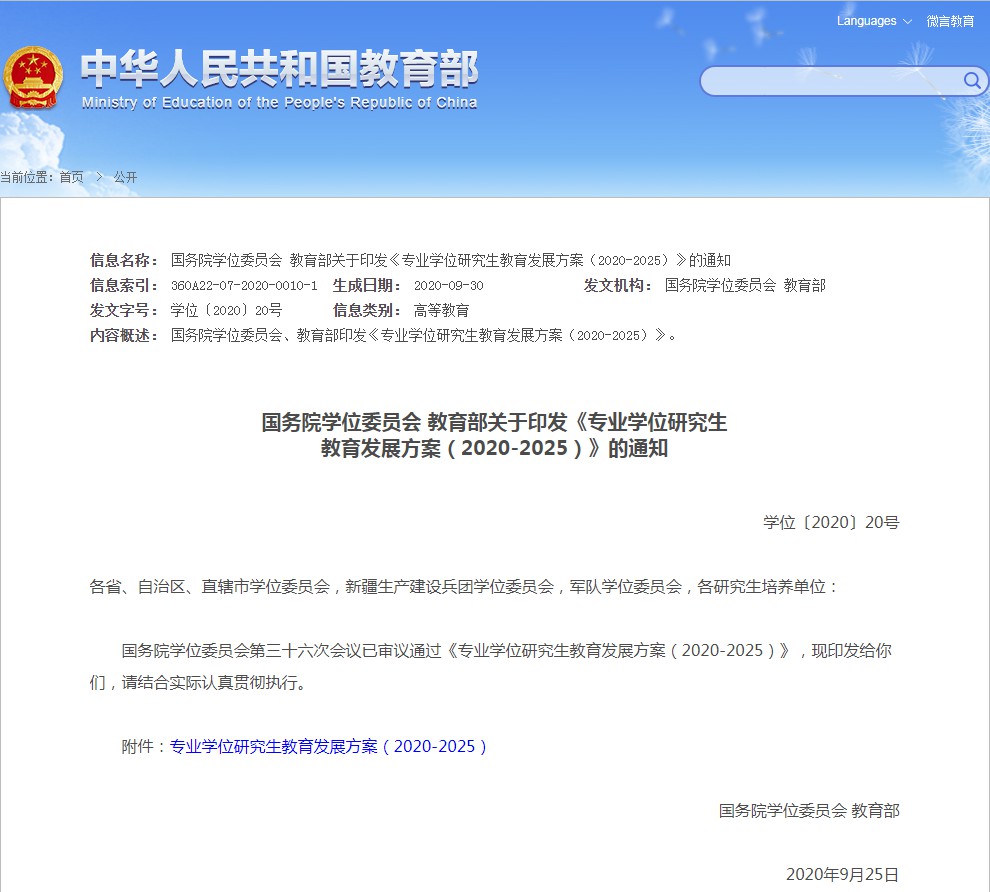Click the right-aligned 学位〔2020〕20号 document number
This screenshot has width=990, height=892.
[x=831, y=522]
